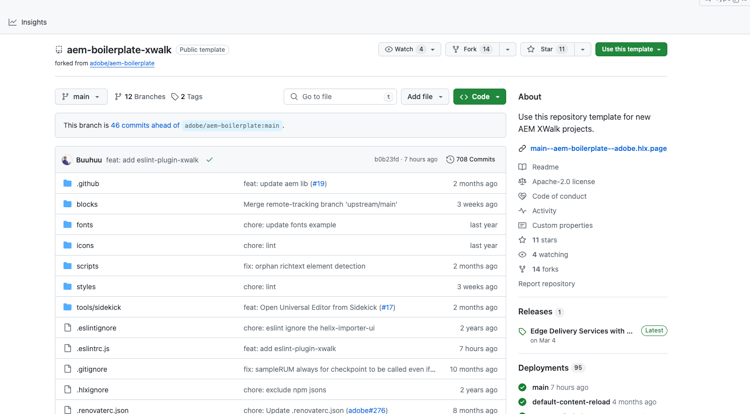This screenshot has height=414, width=750.
Task: Expand the Watch notifications dropdown arrow
Action: [x=433, y=49]
